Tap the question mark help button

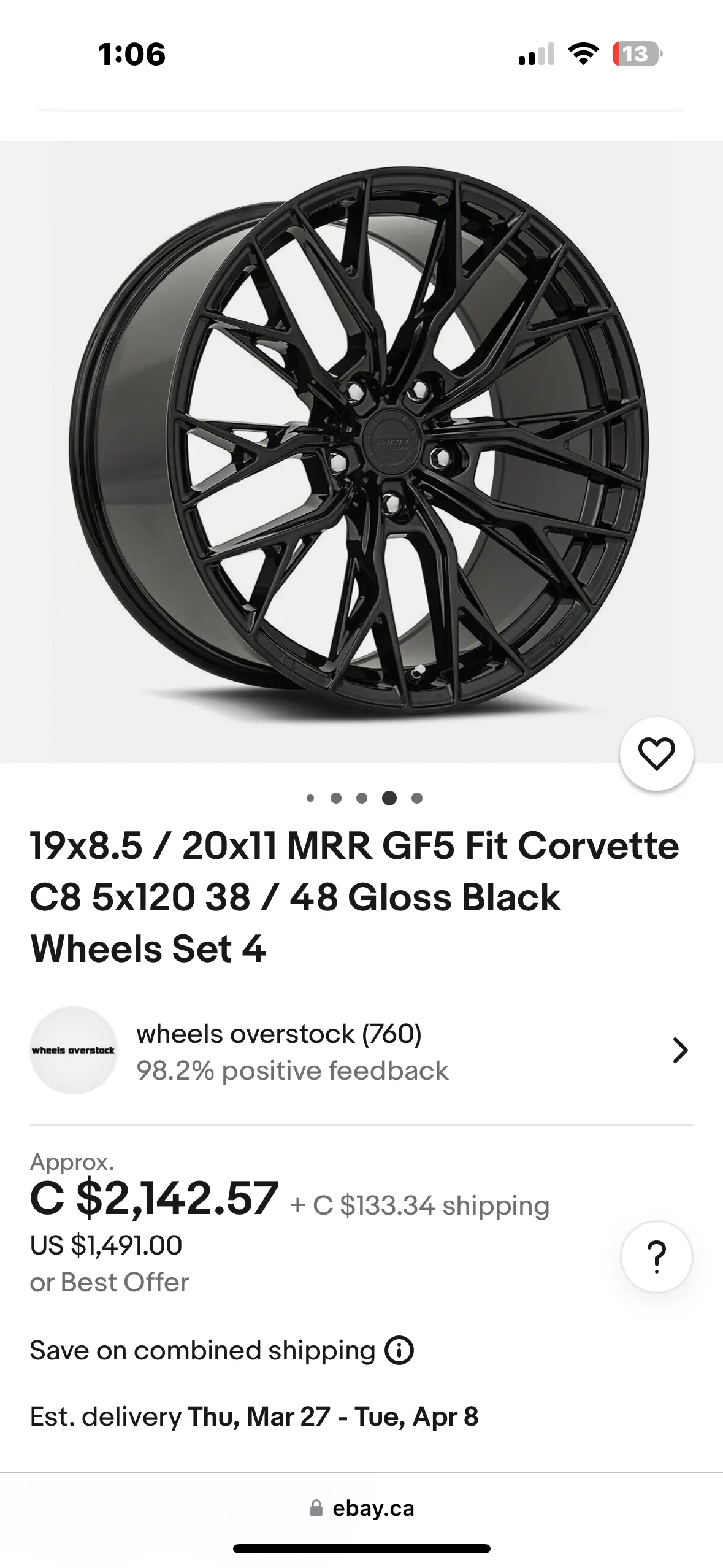click(656, 1257)
